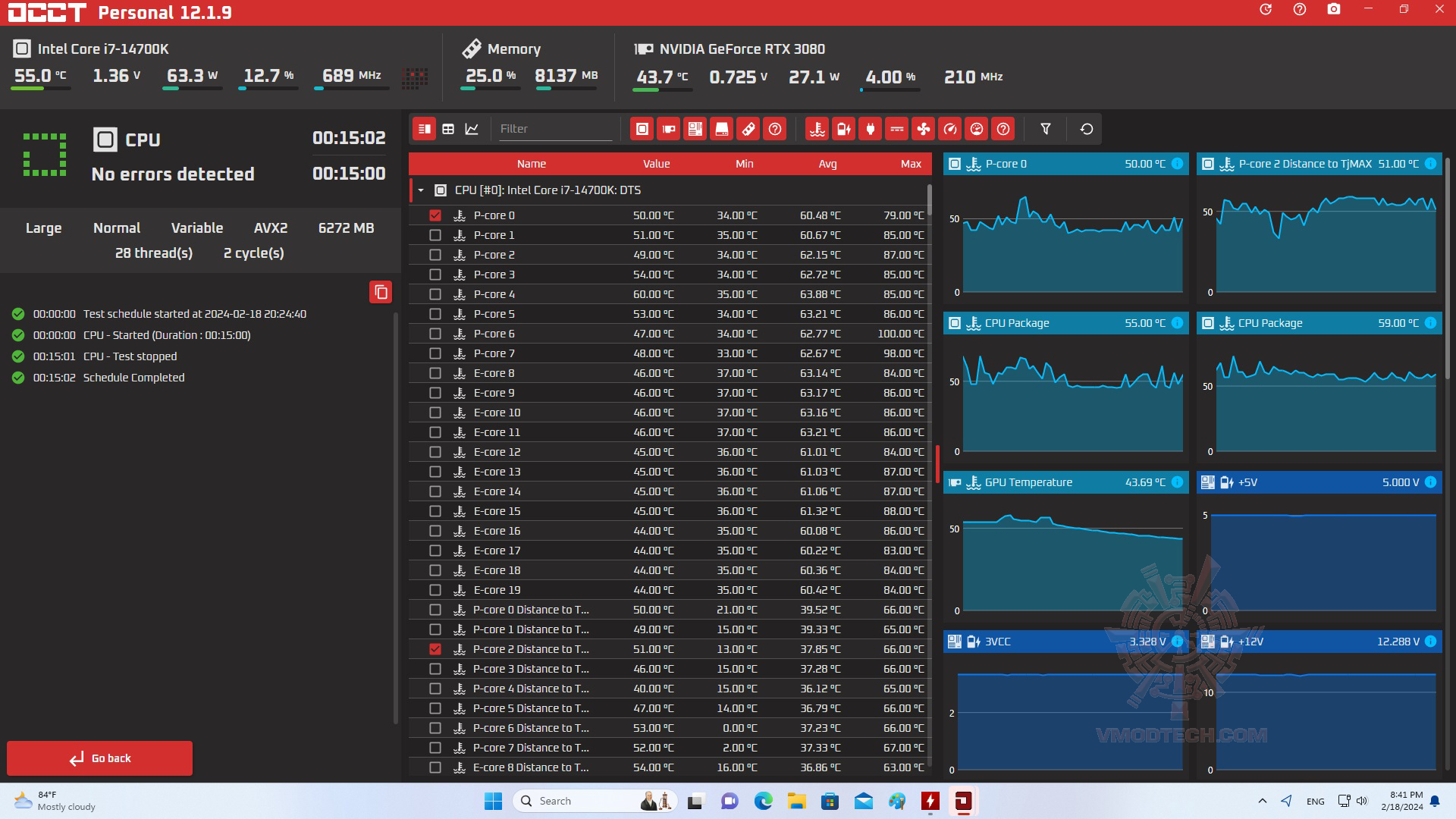
Task: Sort the table by the Name column
Action: (x=531, y=164)
